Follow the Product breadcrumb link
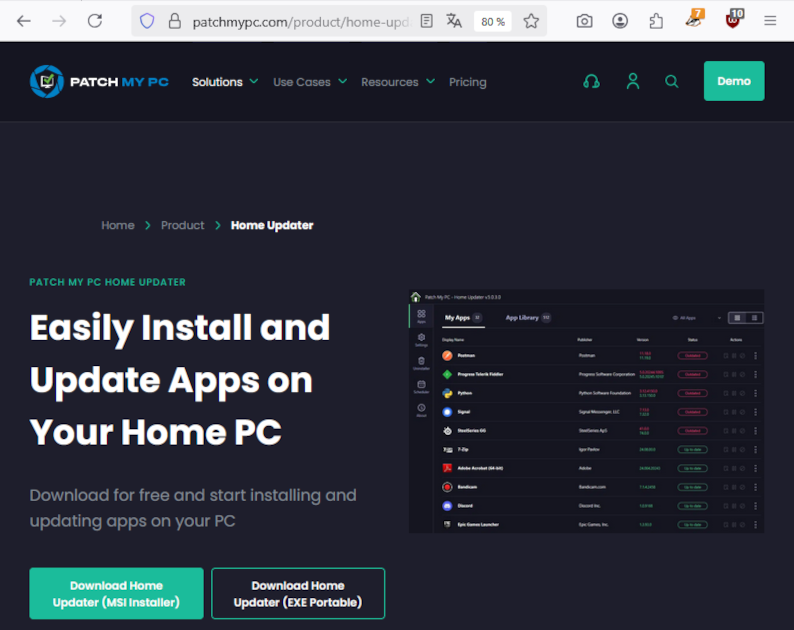Screen dimensions: 794x630 [183, 225]
